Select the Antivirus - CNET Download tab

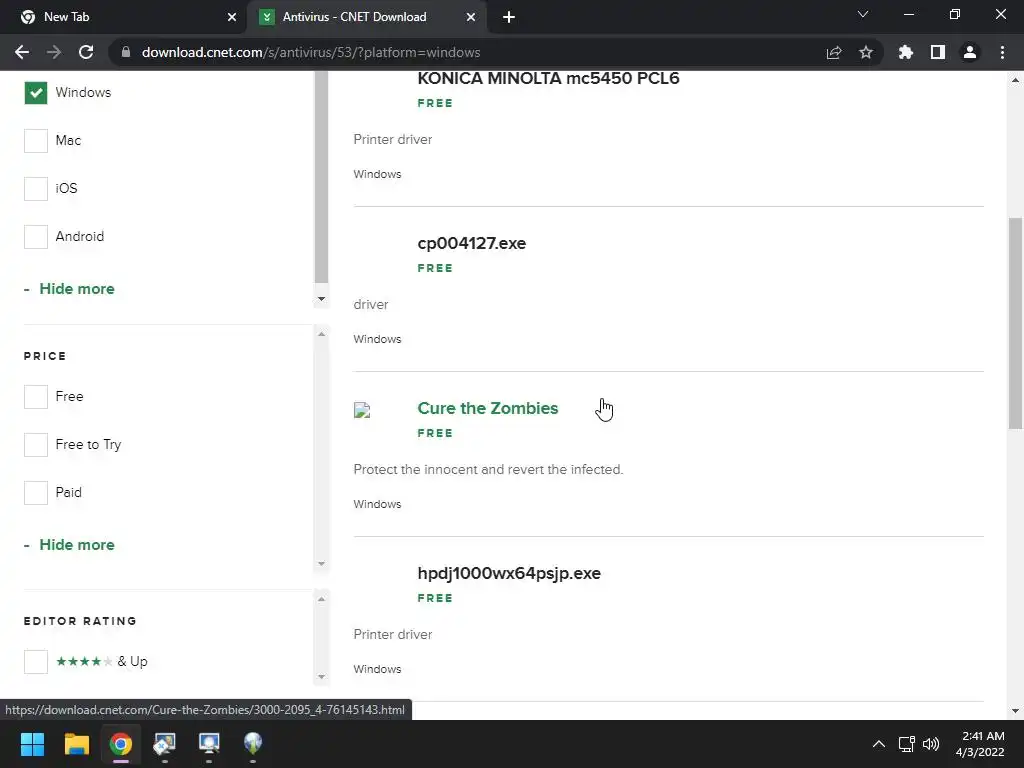[x=366, y=17]
